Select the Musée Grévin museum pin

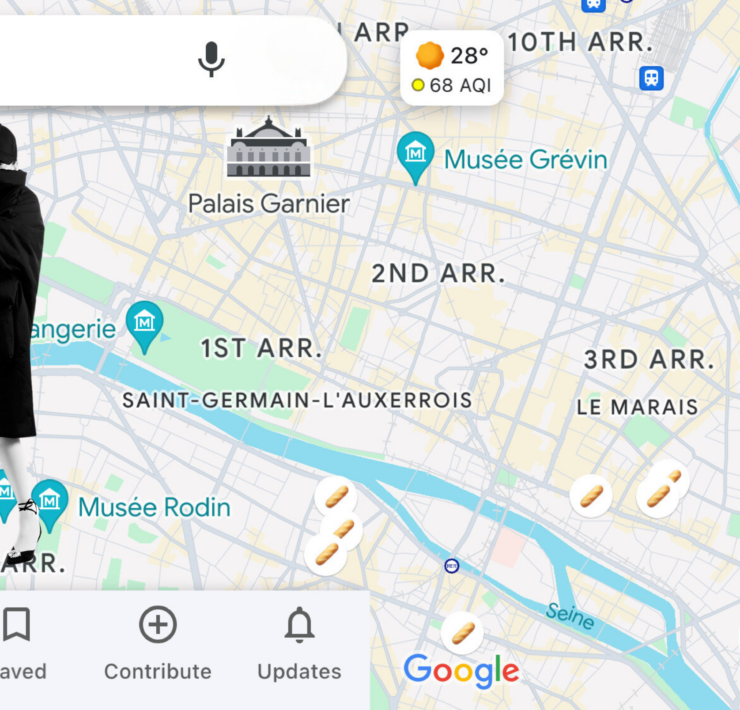tap(415, 158)
